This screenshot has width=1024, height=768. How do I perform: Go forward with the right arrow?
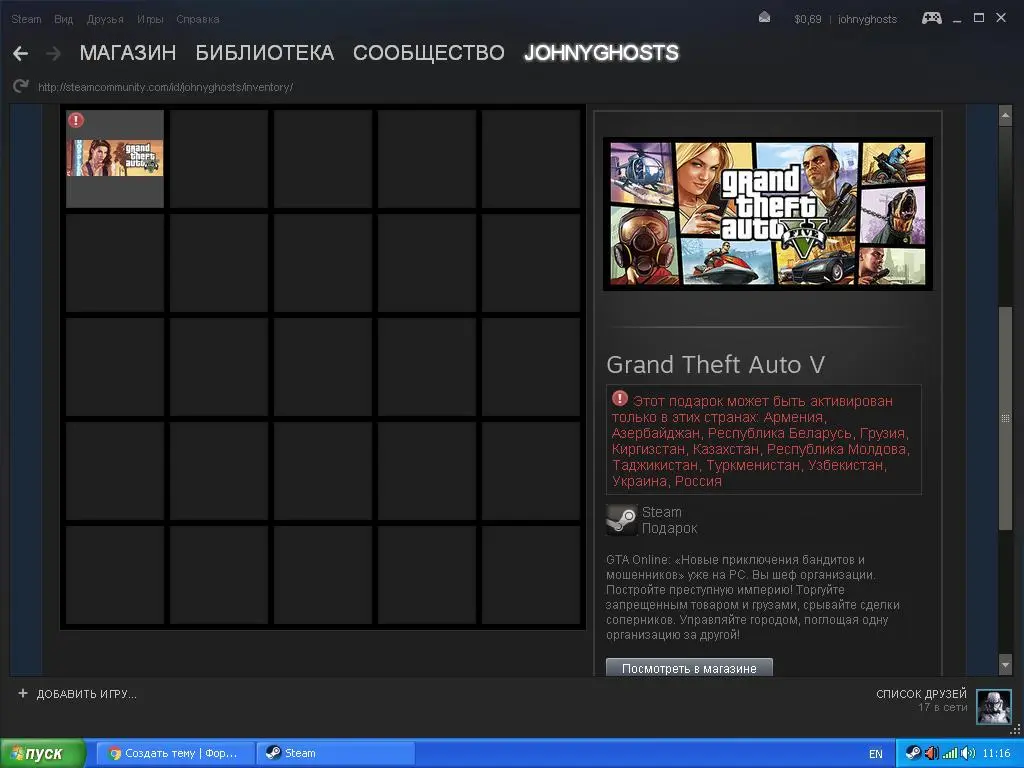pos(54,54)
